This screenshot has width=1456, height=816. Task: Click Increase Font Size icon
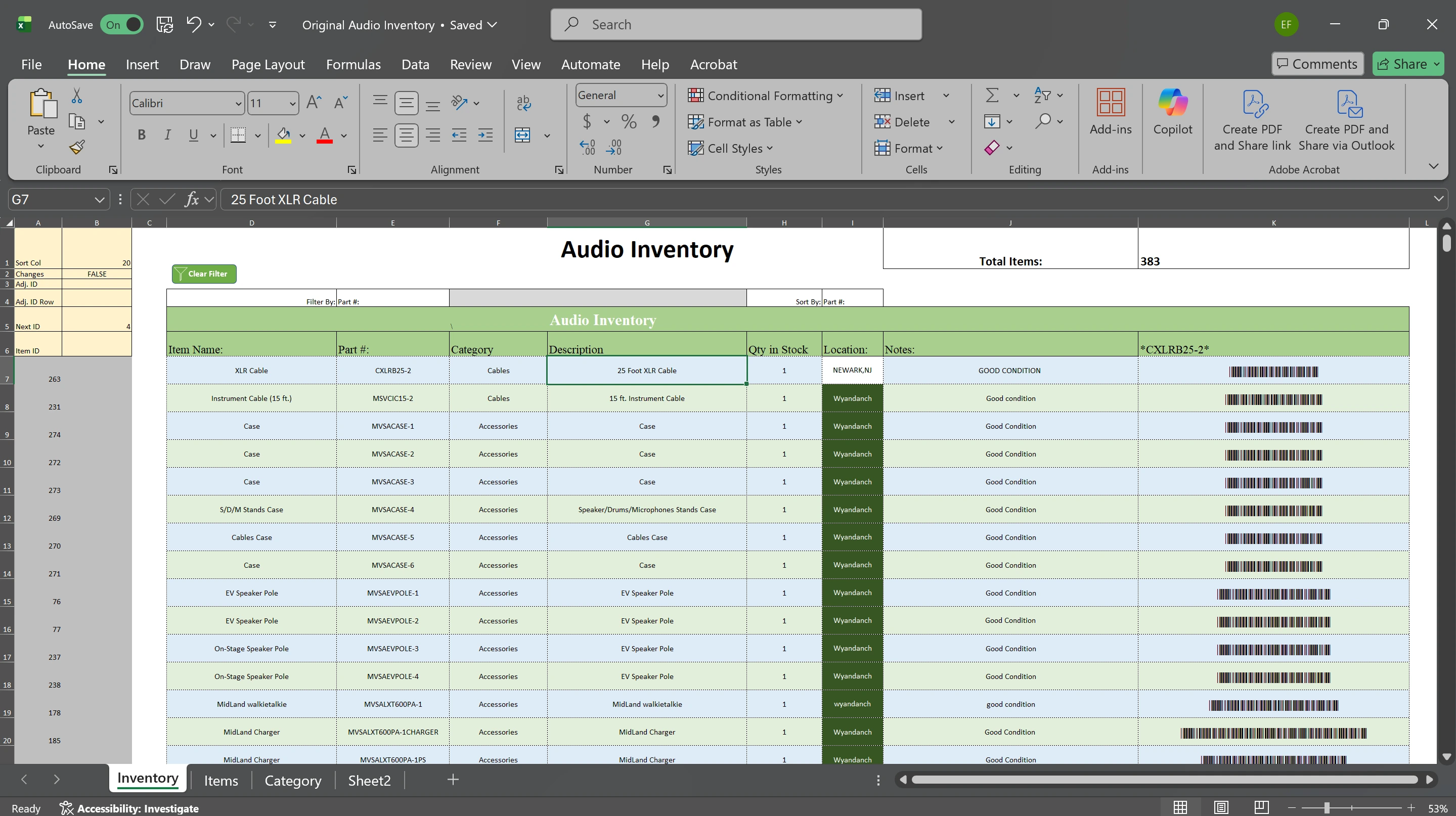314,103
